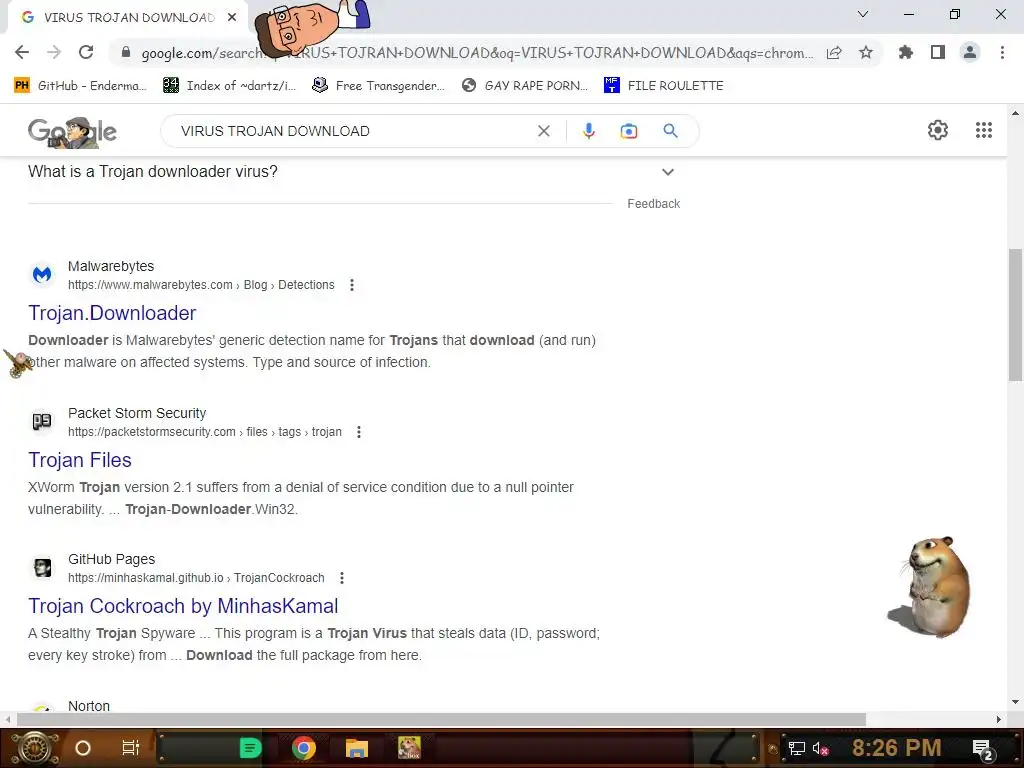Open the Trojan Files result link
The height and width of the screenshot is (768, 1024).
pos(80,460)
